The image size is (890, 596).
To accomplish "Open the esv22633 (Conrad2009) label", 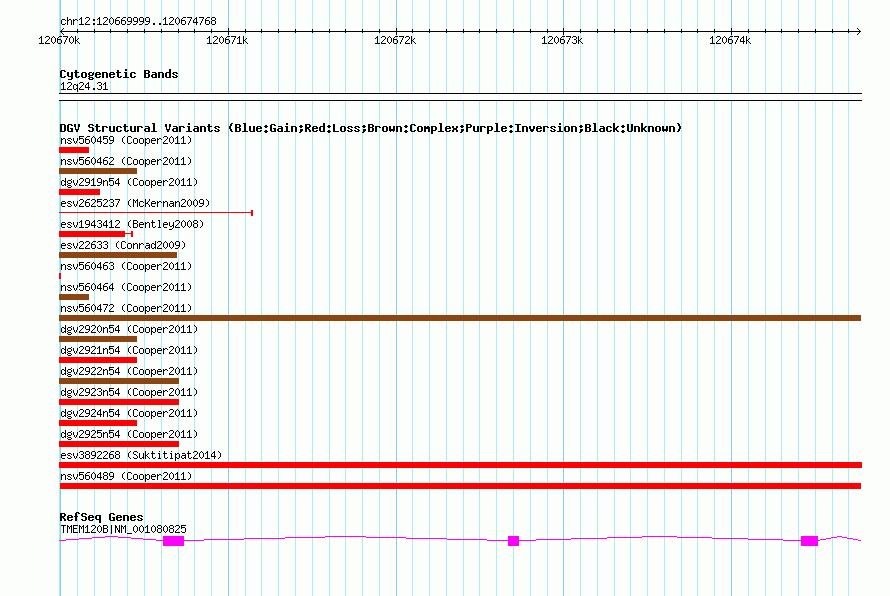I will (123, 245).
